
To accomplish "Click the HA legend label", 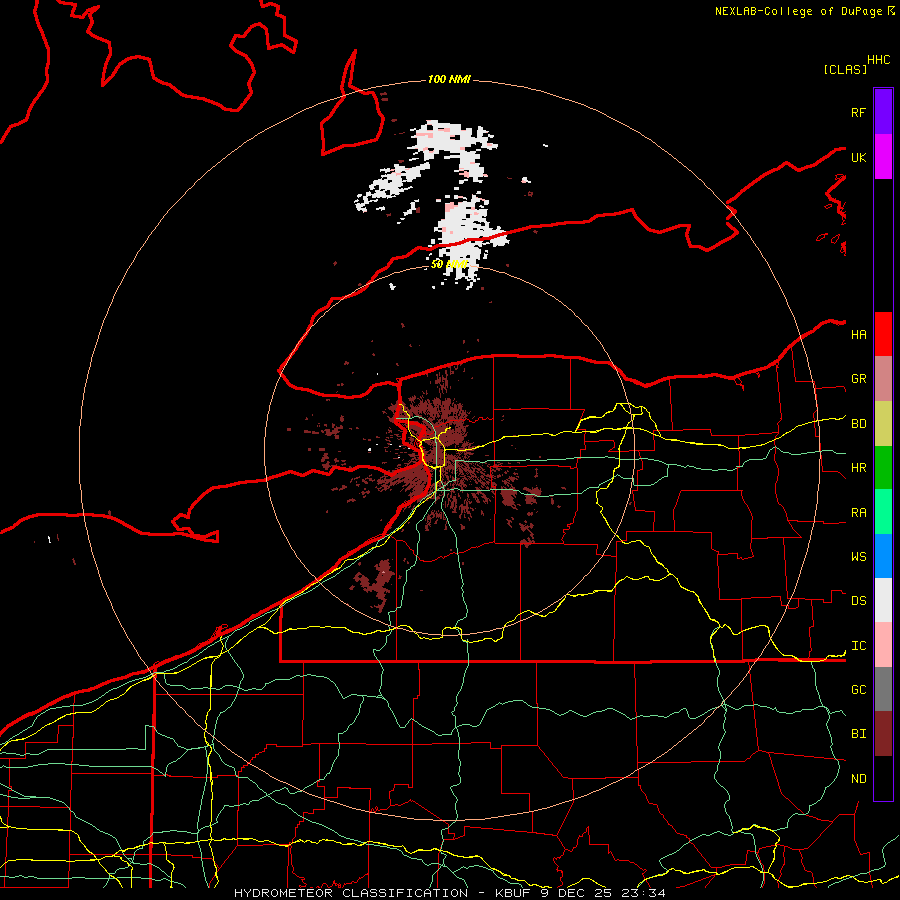I will [858, 335].
